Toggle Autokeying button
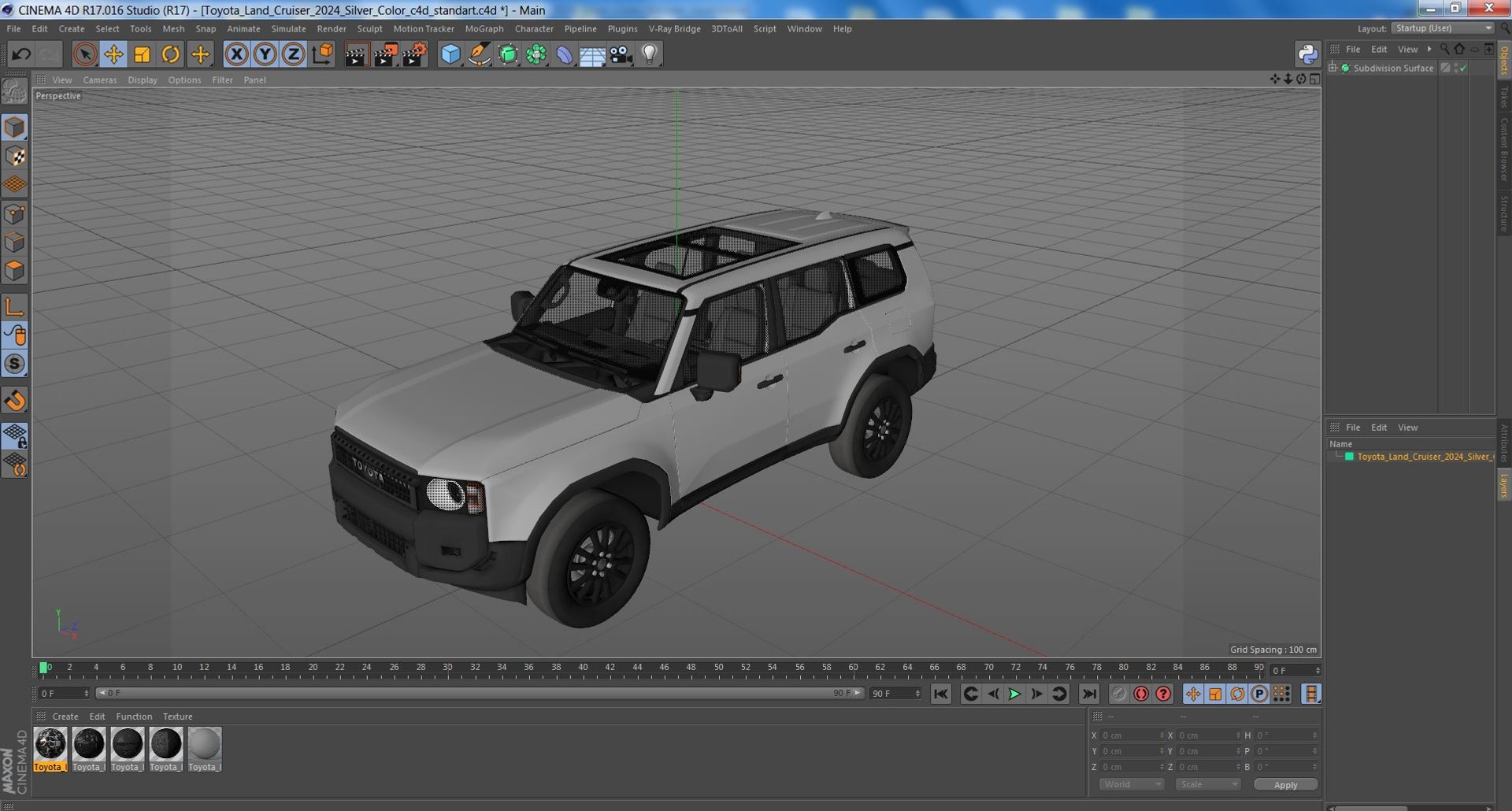 point(1140,694)
